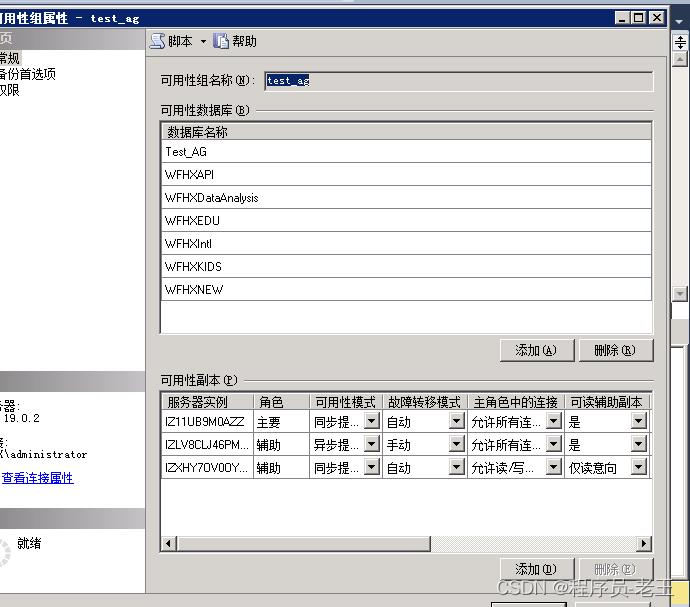Open the Script dropdown arrow
690x607 pixels.
[203, 41]
